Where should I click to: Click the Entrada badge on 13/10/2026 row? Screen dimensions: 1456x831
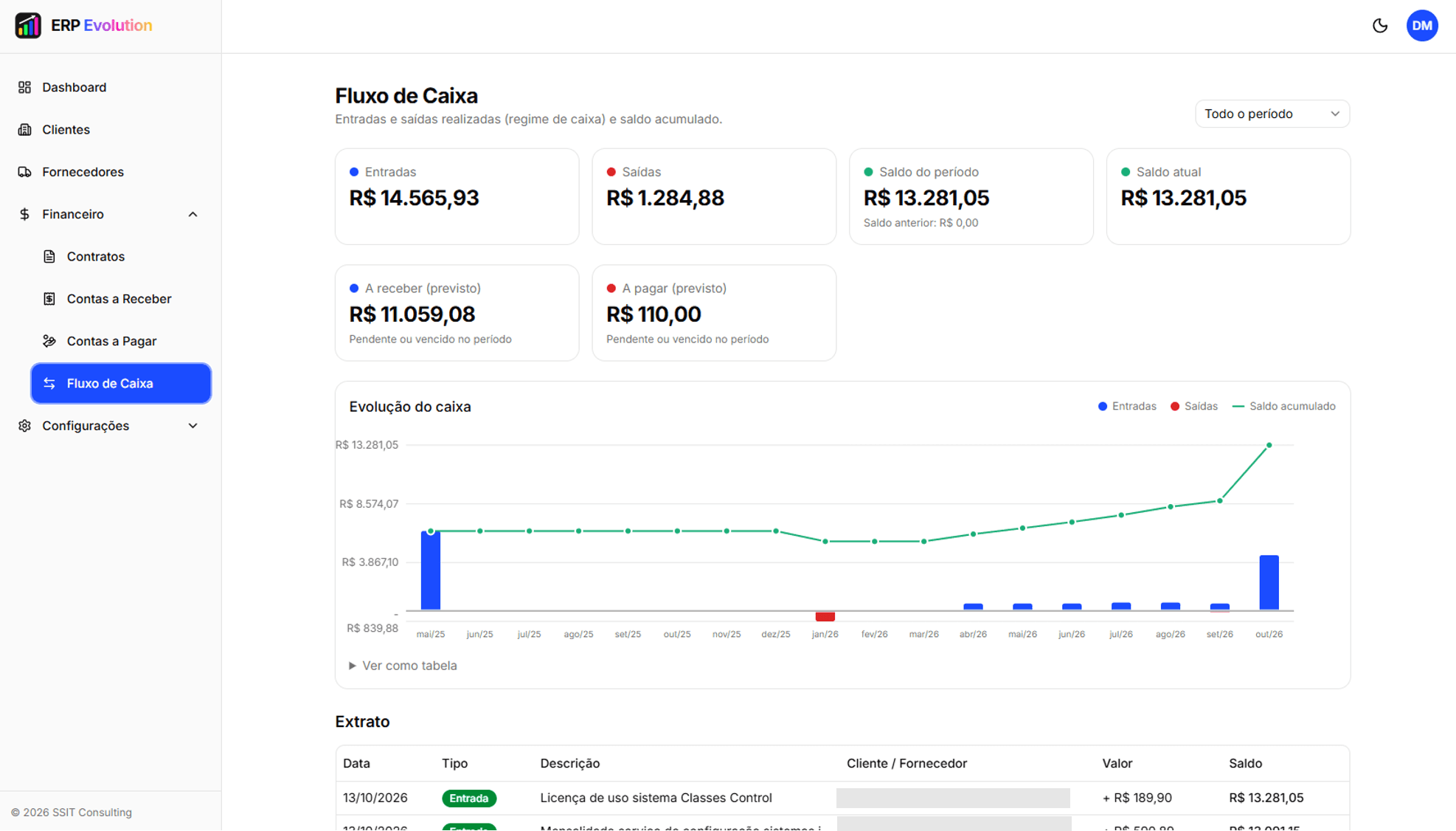coord(469,799)
